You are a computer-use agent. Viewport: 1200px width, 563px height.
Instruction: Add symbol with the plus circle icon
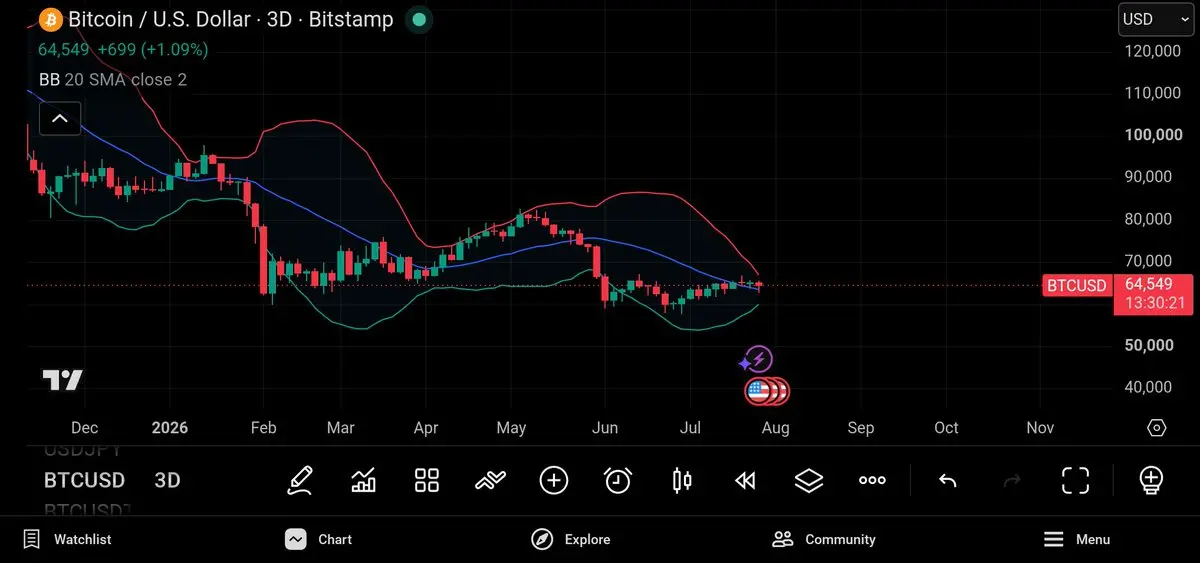tap(554, 480)
